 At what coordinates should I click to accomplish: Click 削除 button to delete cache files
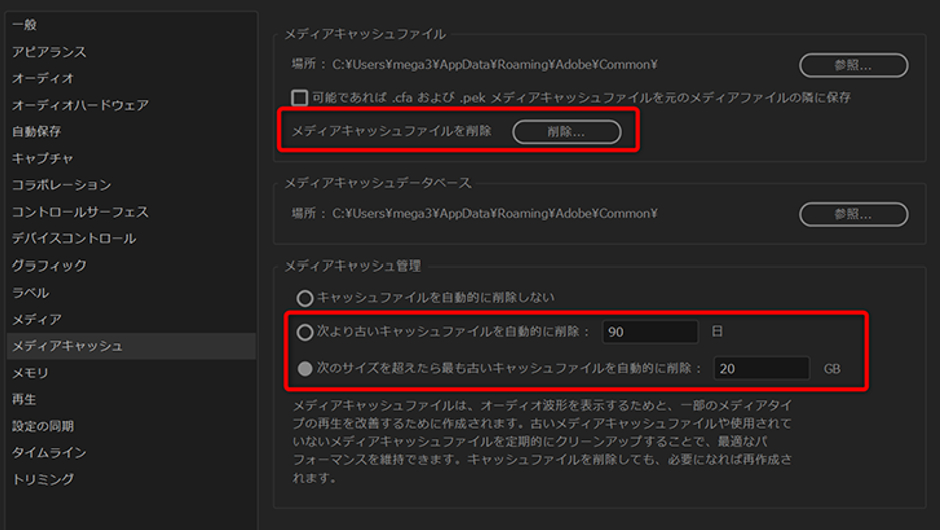pyautogui.click(x=567, y=132)
